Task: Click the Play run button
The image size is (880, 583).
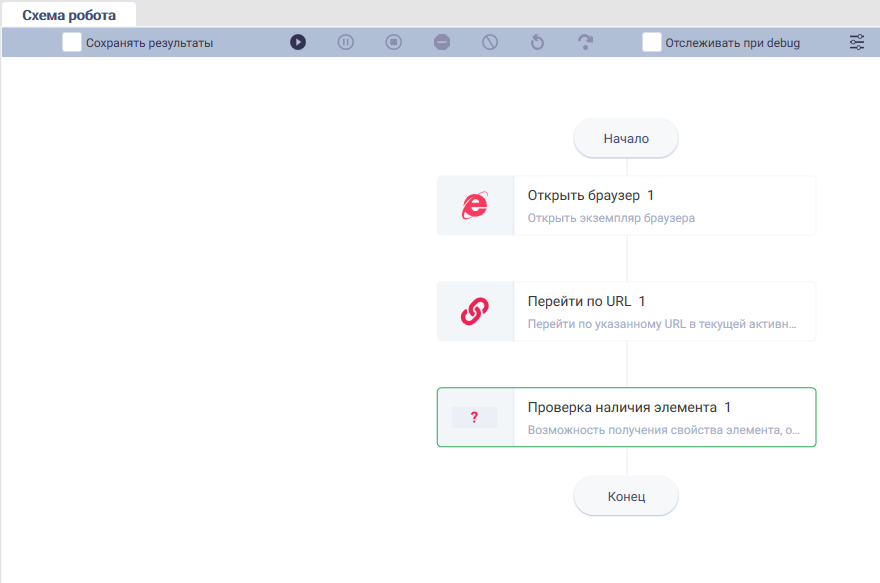Action: click(x=298, y=42)
